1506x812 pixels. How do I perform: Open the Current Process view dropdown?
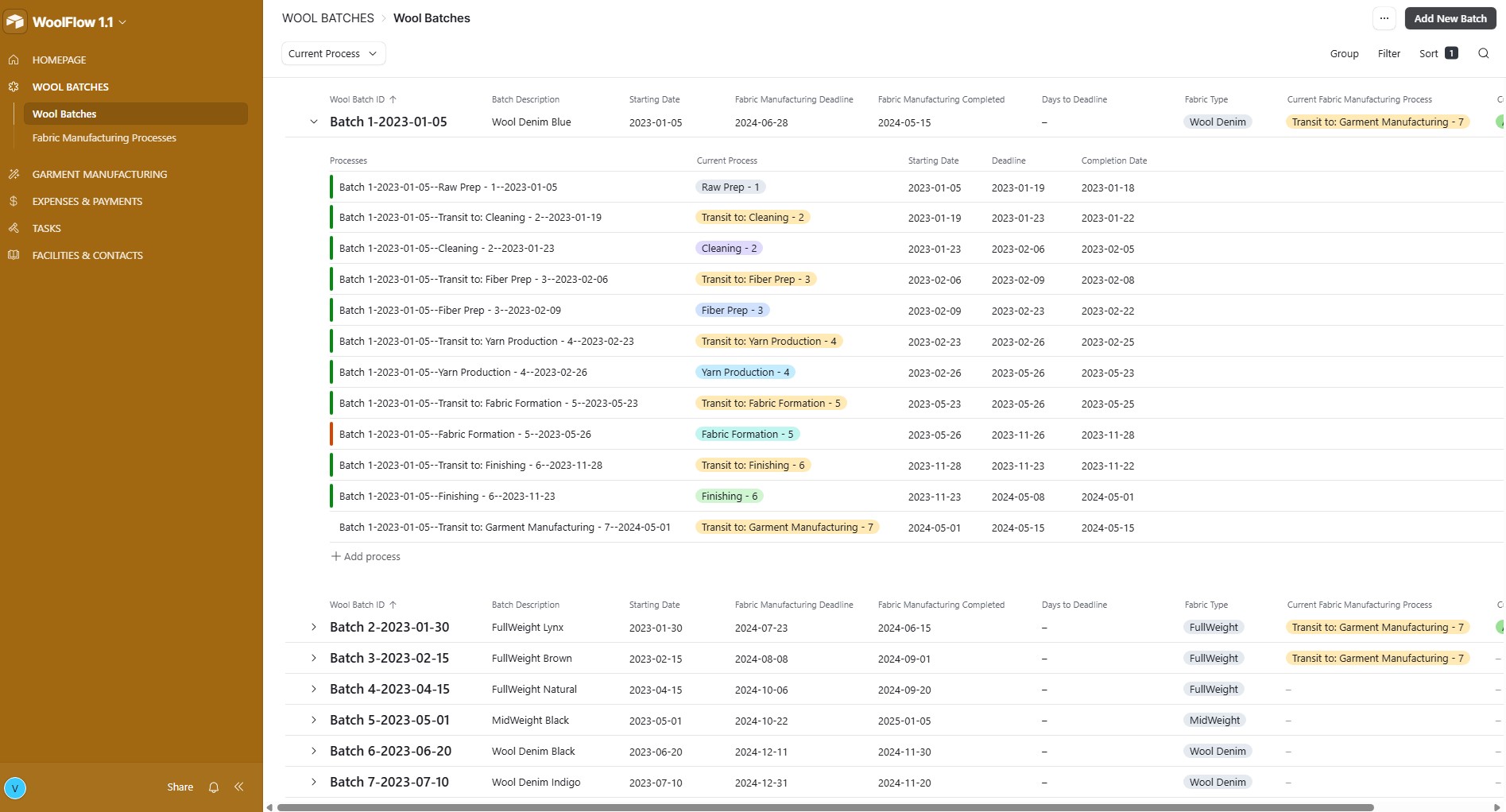[333, 53]
